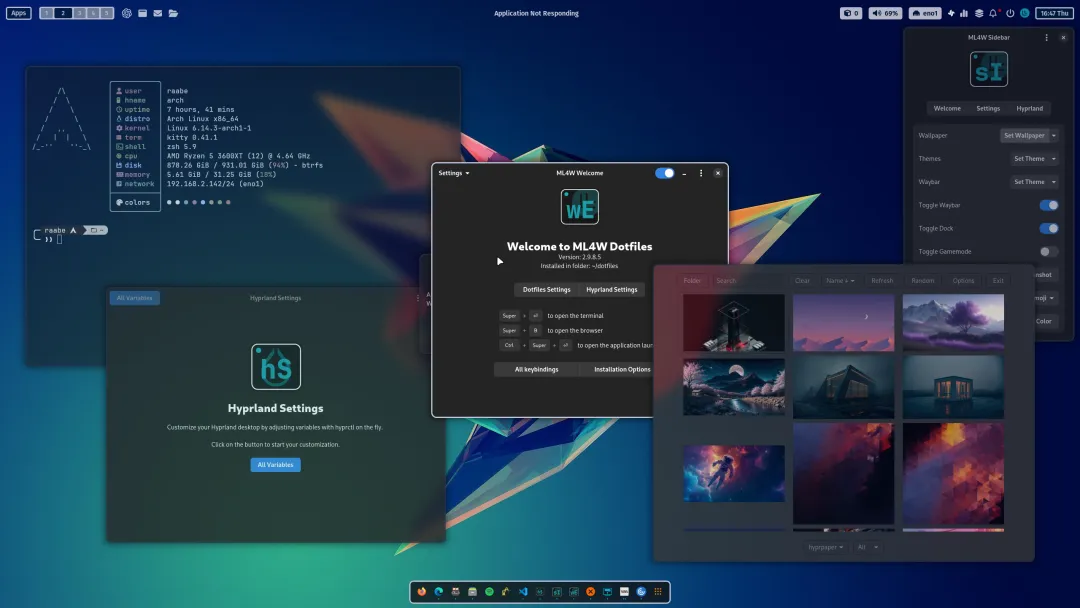Expand the hyprpaper dropdown in the wallpaper picker
The height and width of the screenshot is (608, 1080).
(x=825, y=547)
